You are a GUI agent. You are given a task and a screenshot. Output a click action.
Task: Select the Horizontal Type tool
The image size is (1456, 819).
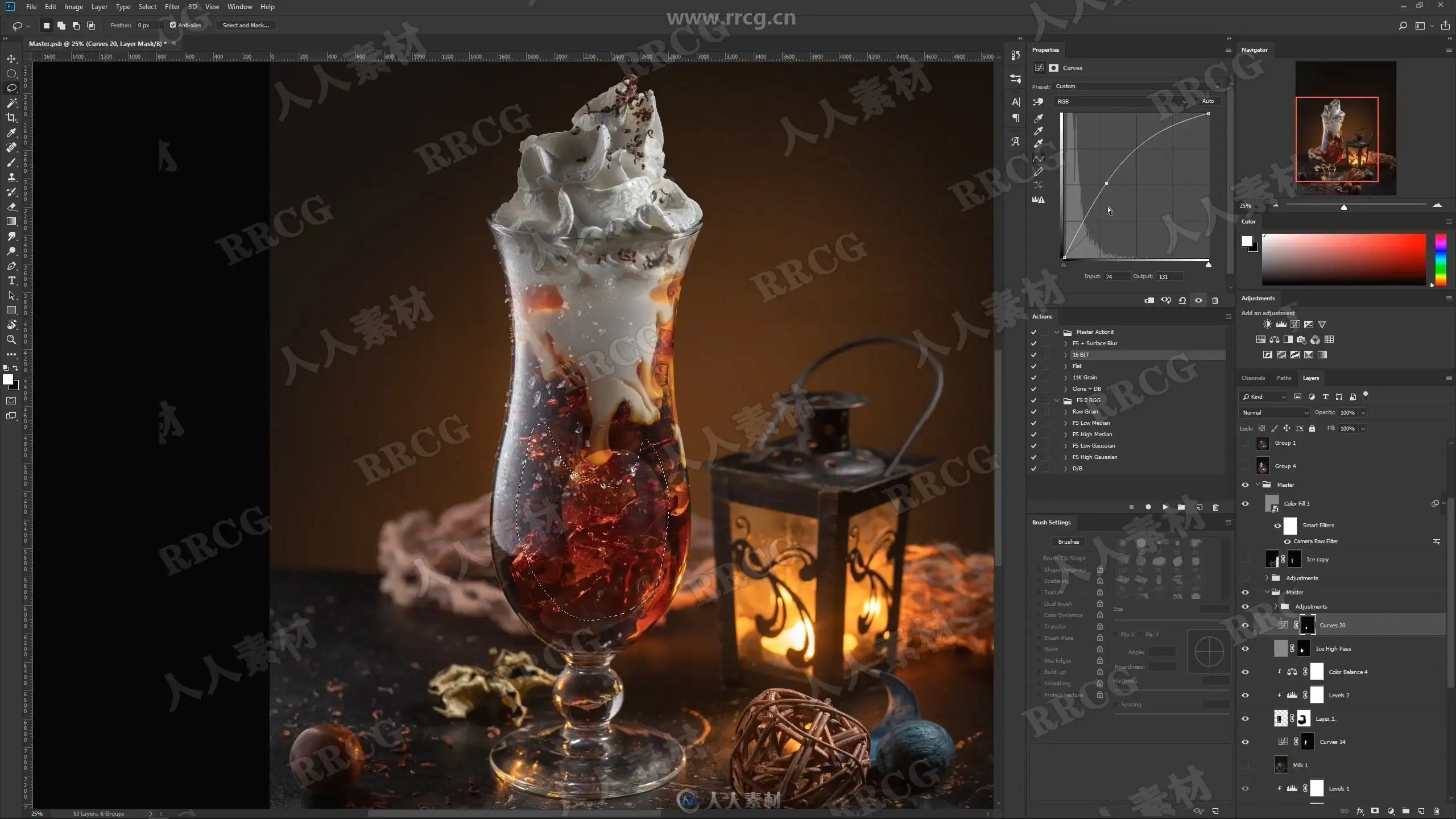11,281
